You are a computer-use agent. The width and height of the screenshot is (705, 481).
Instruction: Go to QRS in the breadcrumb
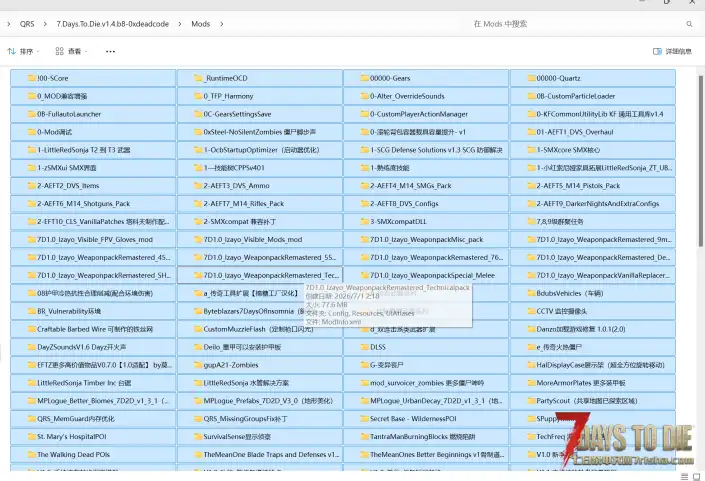click(27, 24)
